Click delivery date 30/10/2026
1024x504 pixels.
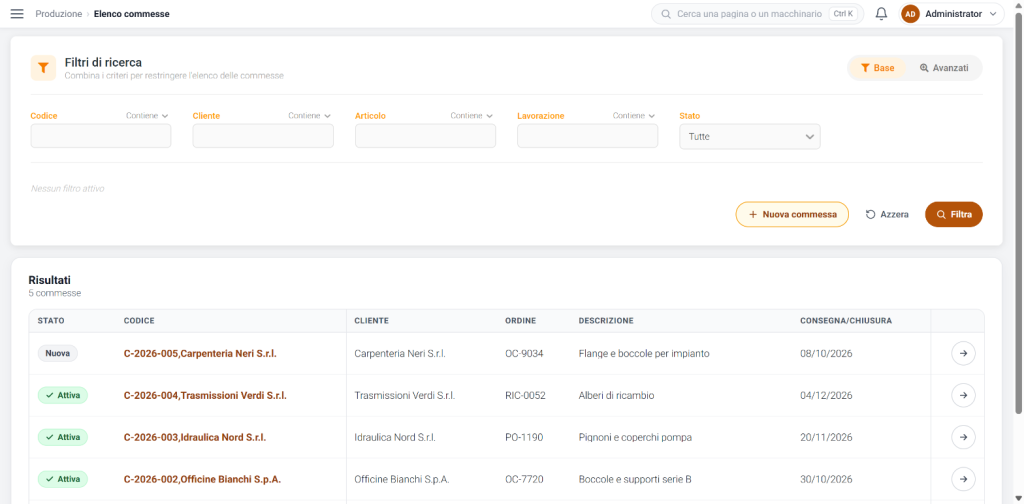(826, 479)
